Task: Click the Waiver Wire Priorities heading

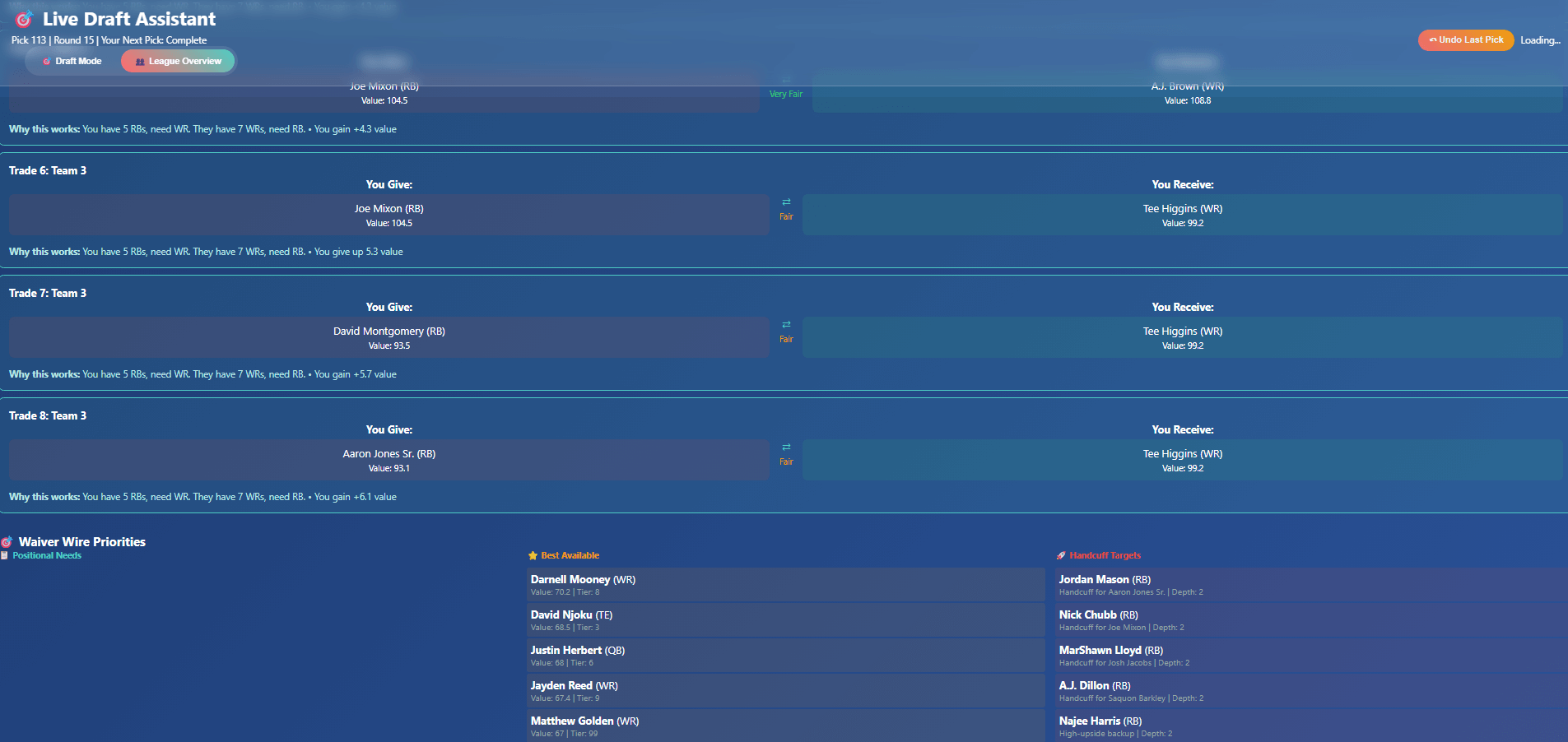Action: (x=82, y=542)
